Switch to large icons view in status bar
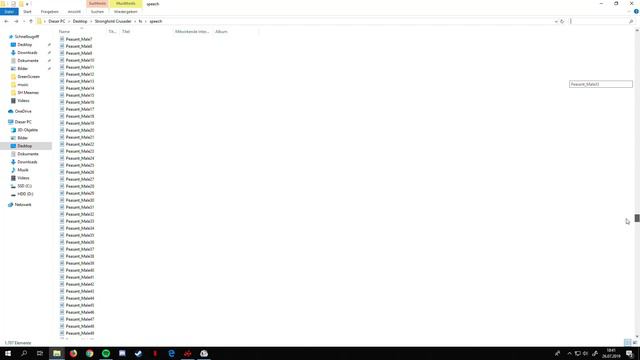Image resolution: width=640 pixels, height=360 pixels. (635, 342)
